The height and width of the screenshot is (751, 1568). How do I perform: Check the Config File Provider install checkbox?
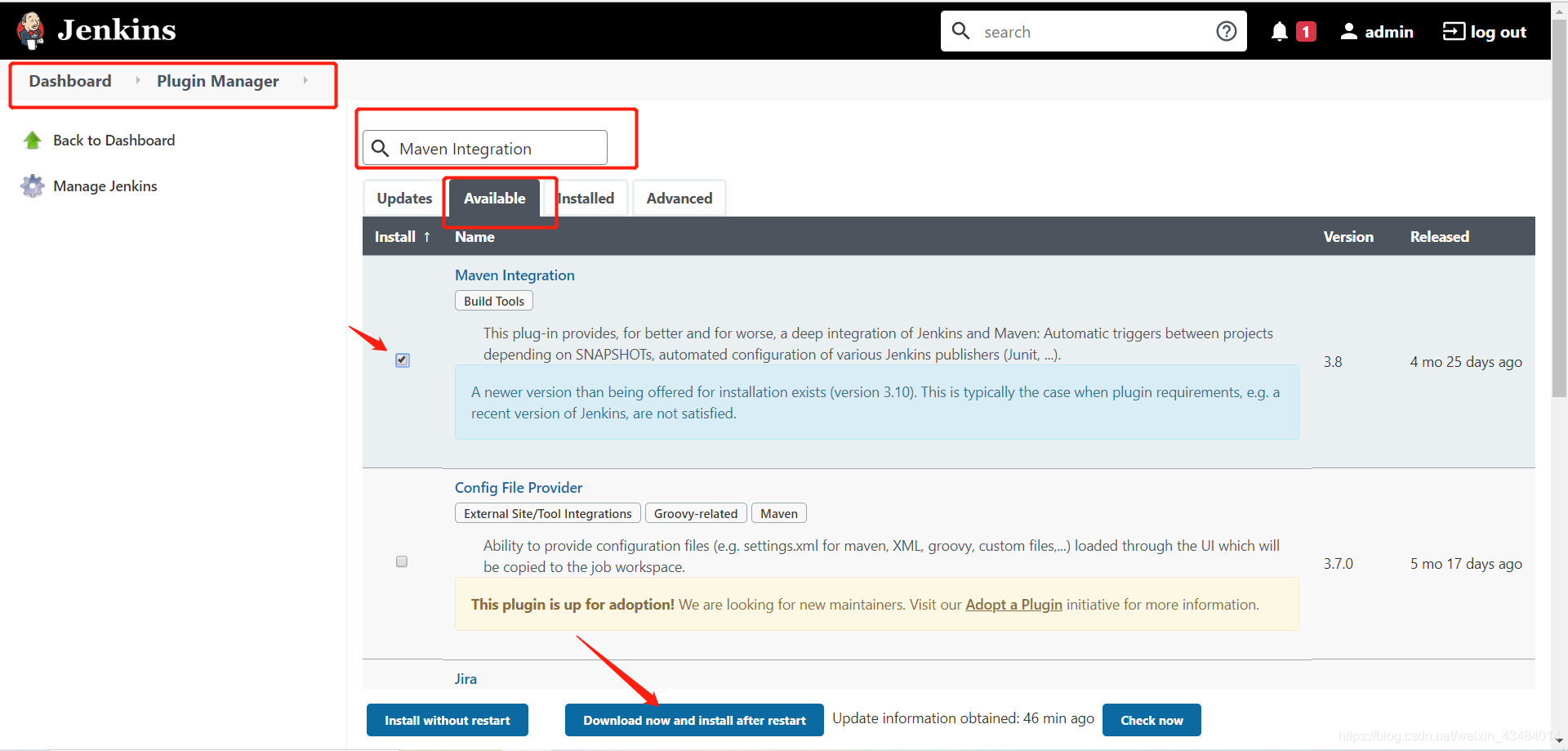(402, 561)
